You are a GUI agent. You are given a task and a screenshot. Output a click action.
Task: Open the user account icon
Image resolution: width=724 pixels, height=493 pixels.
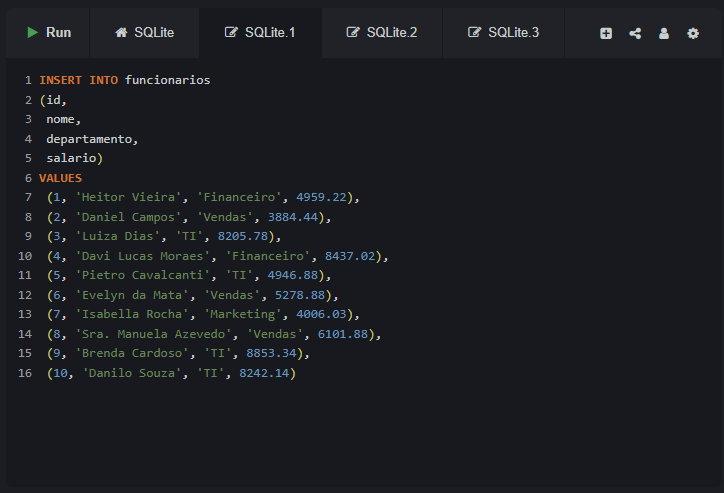pos(664,33)
